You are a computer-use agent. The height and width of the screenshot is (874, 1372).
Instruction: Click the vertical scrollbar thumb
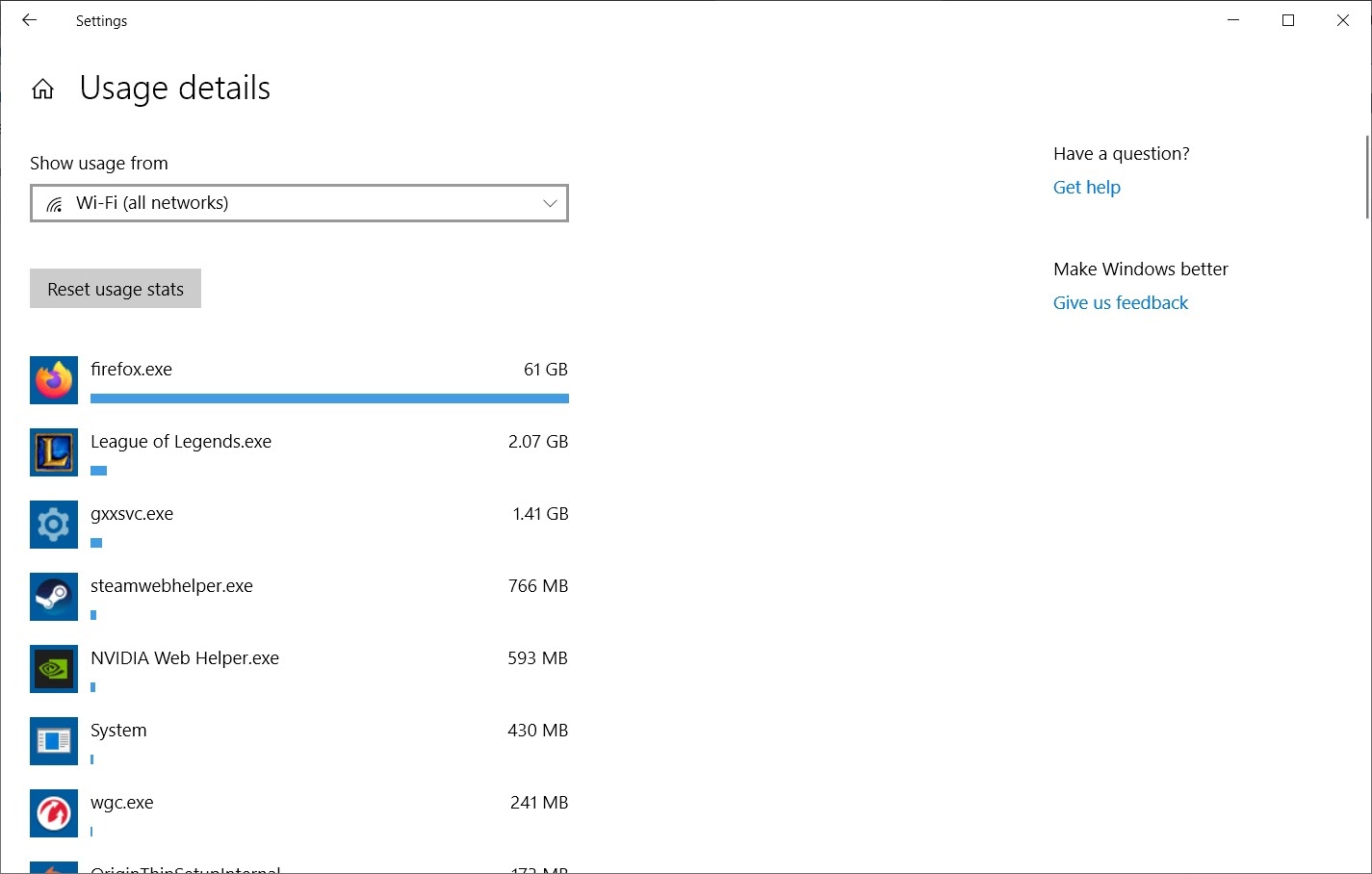1367,177
